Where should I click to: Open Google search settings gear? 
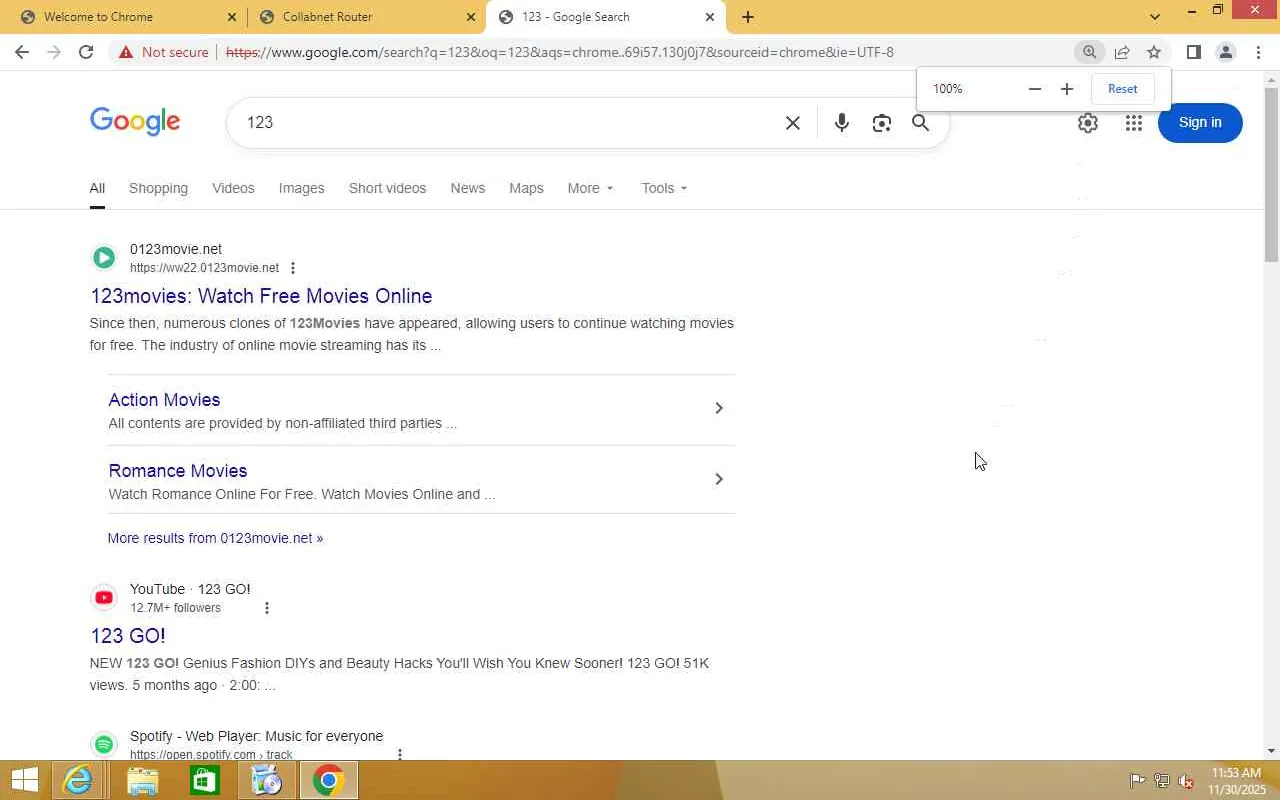point(1088,123)
